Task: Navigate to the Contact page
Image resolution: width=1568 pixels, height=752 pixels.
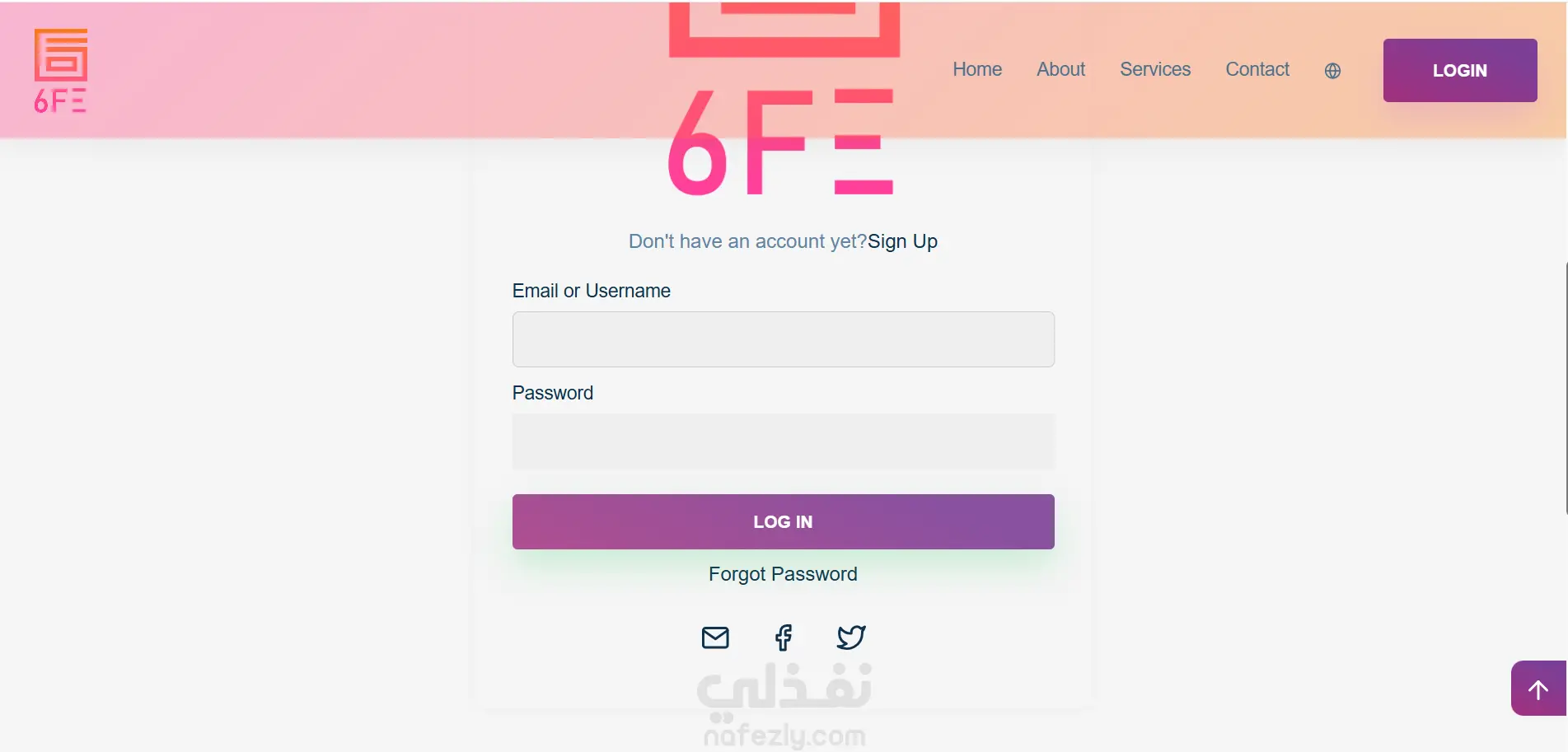Action: tap(1257, 70)
